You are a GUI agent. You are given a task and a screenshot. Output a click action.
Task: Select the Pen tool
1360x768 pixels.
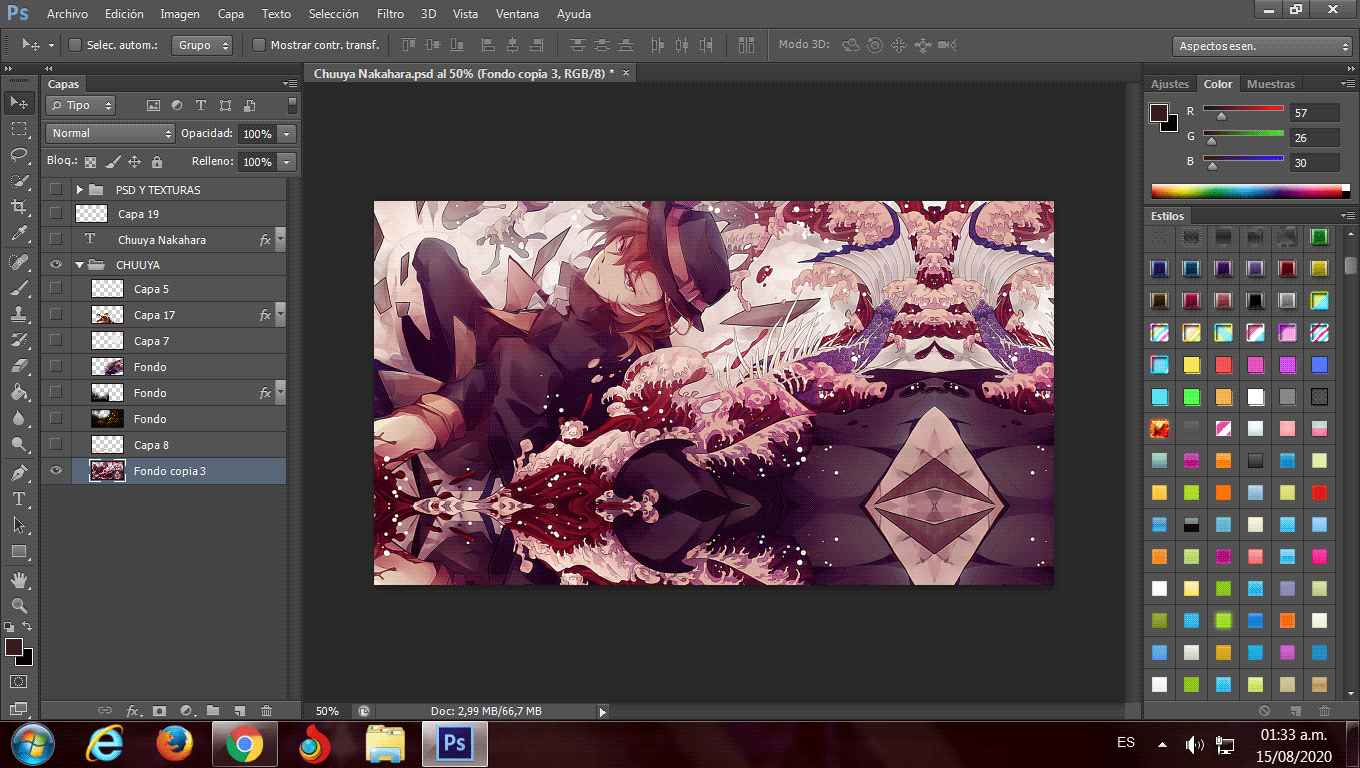19,472
